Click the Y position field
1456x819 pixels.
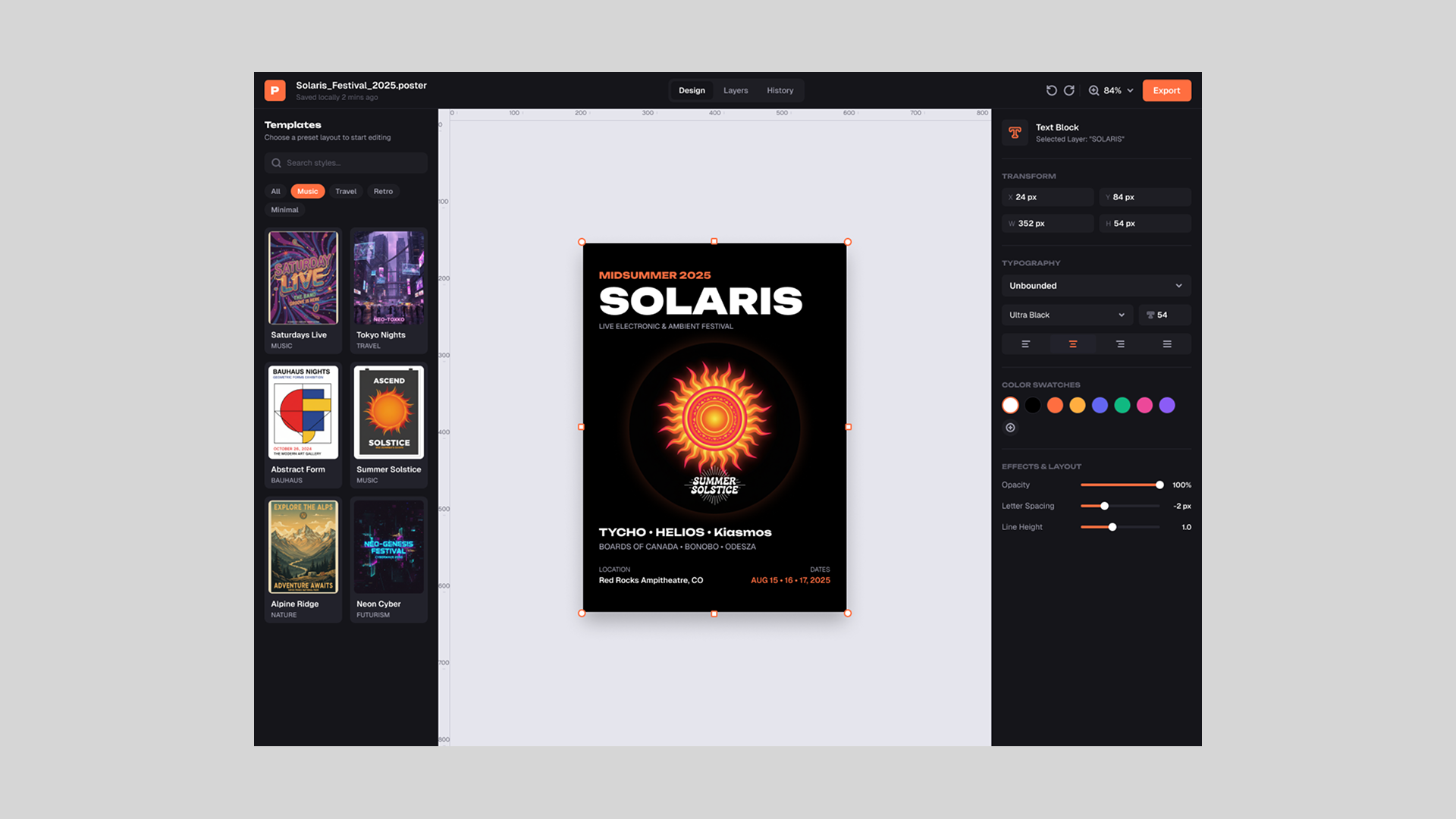1145,197
